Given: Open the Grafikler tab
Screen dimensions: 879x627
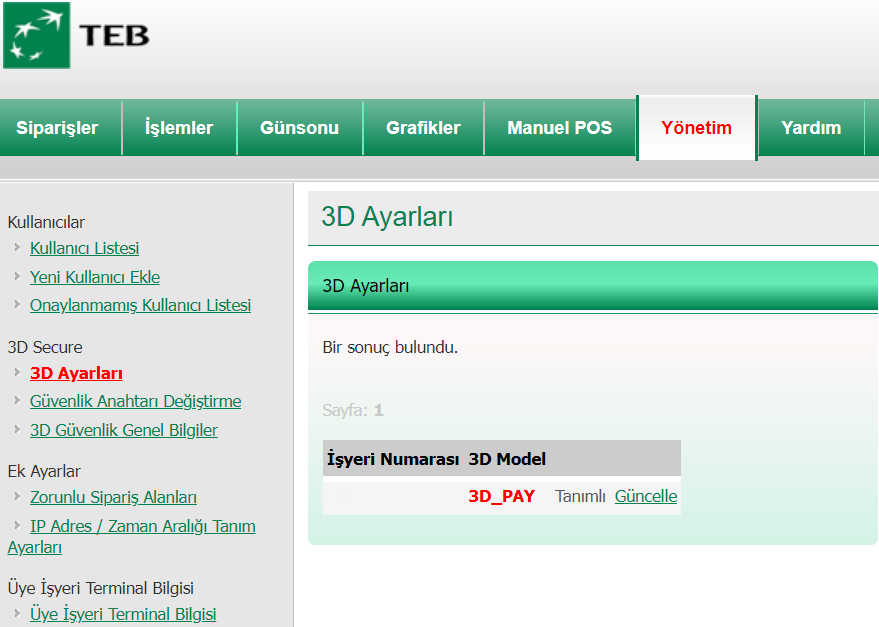Looking at the screenshot, I should coord(423,128).
